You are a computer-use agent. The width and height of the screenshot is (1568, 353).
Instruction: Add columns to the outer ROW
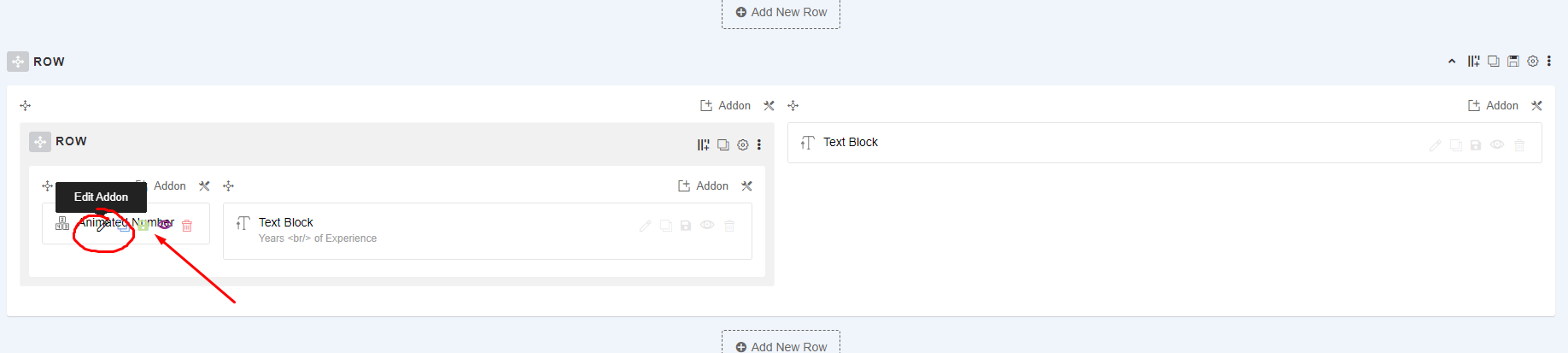click(x=1473, y=62)
